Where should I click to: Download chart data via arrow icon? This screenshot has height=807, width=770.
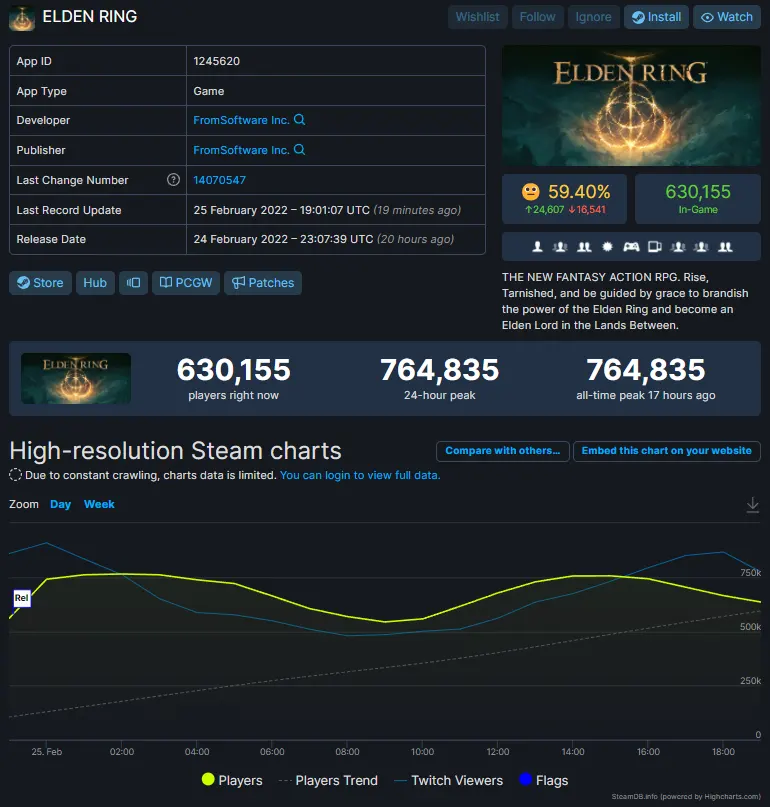[x=752, y=505]
